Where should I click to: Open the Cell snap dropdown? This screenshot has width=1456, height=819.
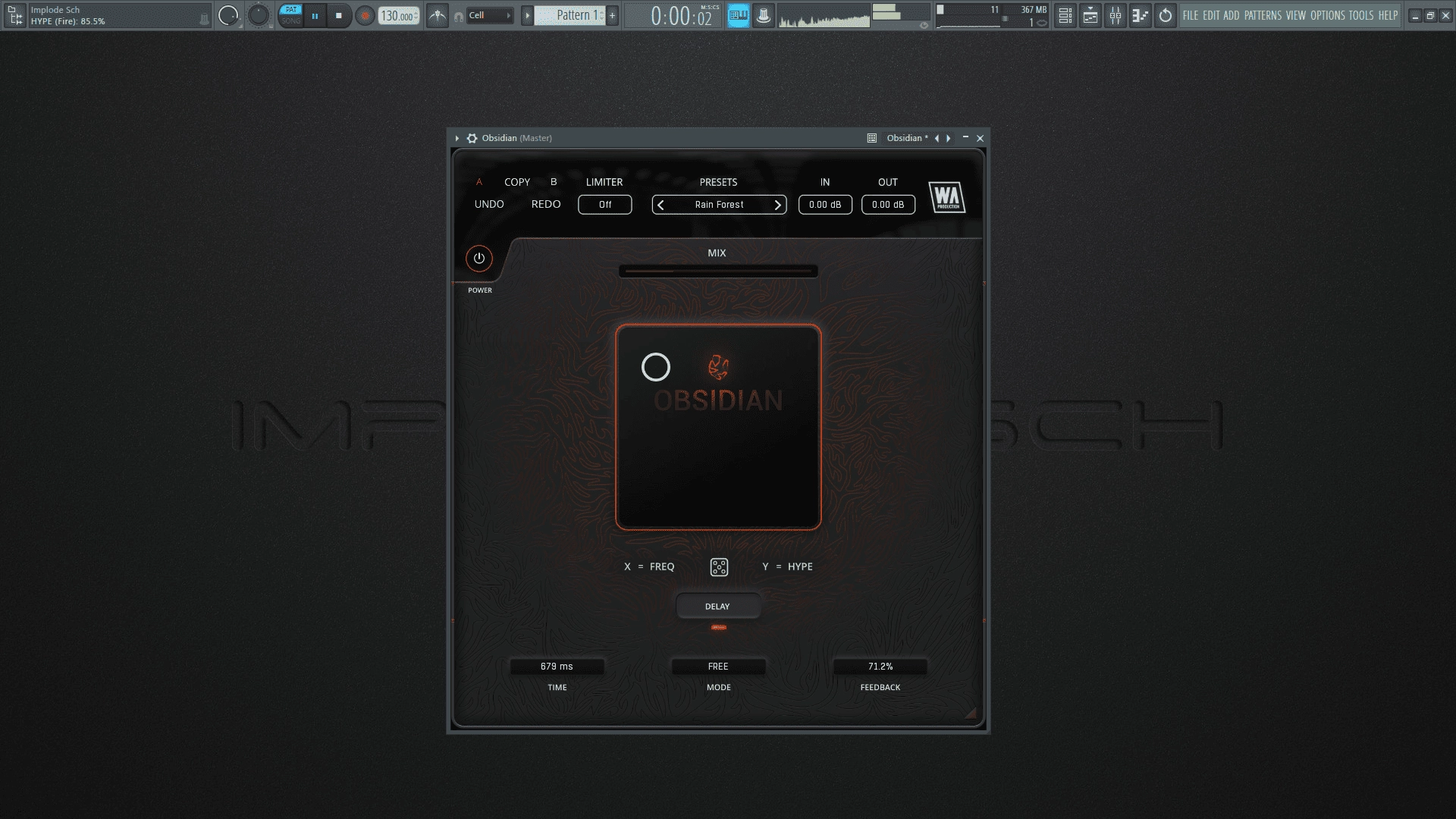pos(490,15)
